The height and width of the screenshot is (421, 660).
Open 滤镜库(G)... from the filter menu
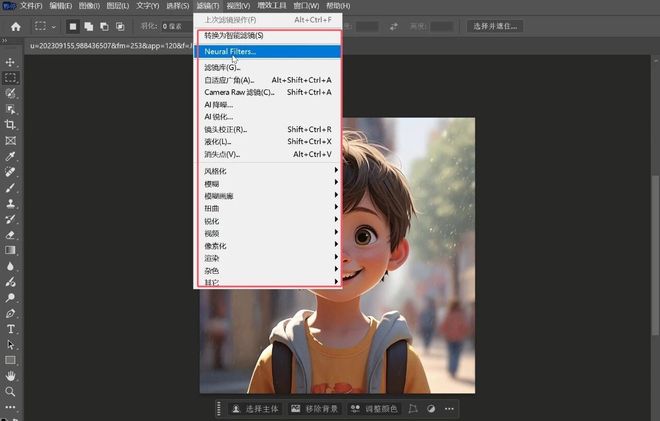(268, 67)
